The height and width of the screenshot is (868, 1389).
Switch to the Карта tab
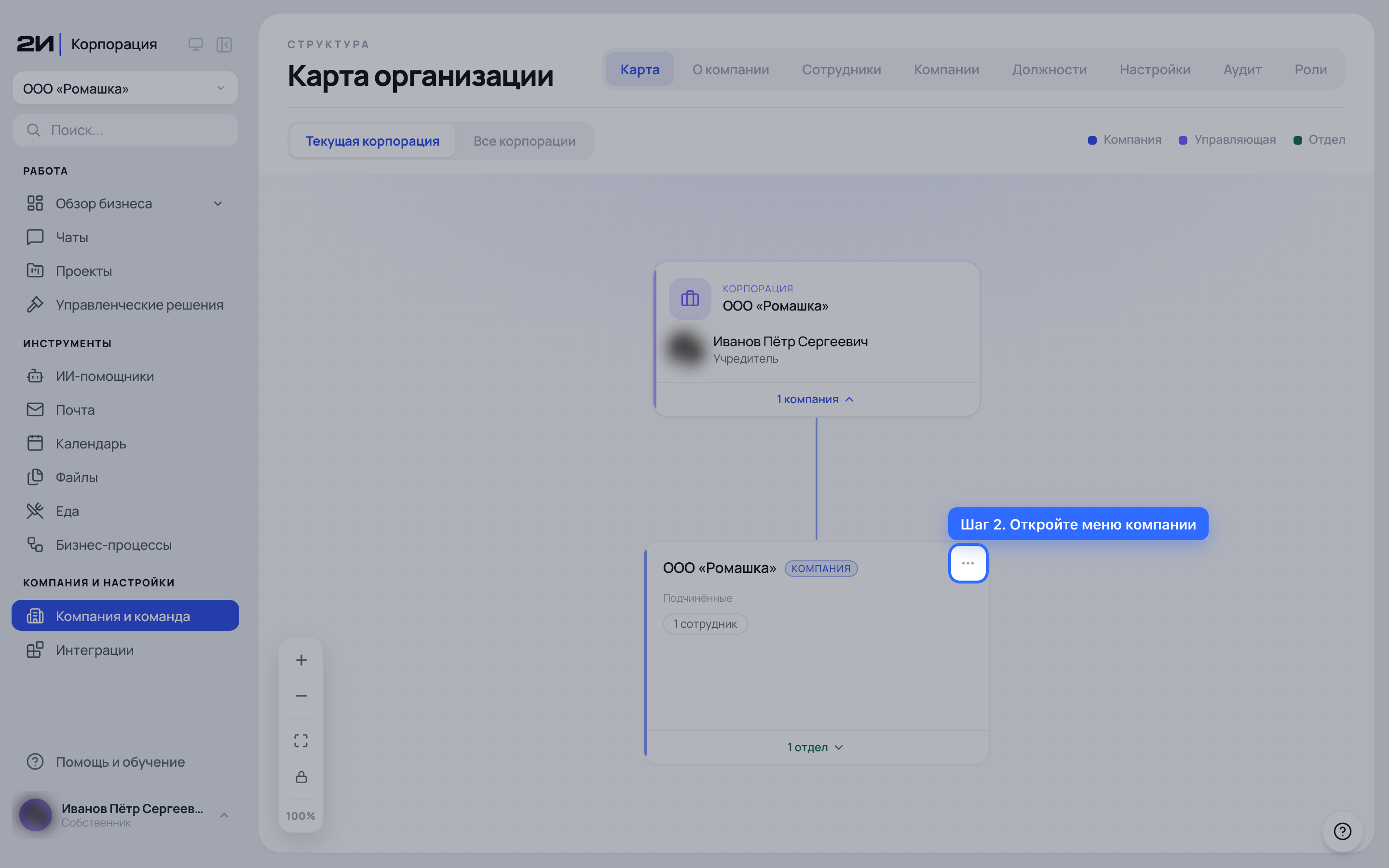coord(640,69)
